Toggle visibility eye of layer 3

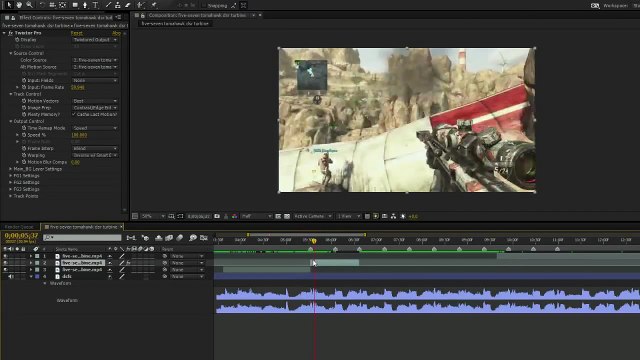tap(5, 270)
